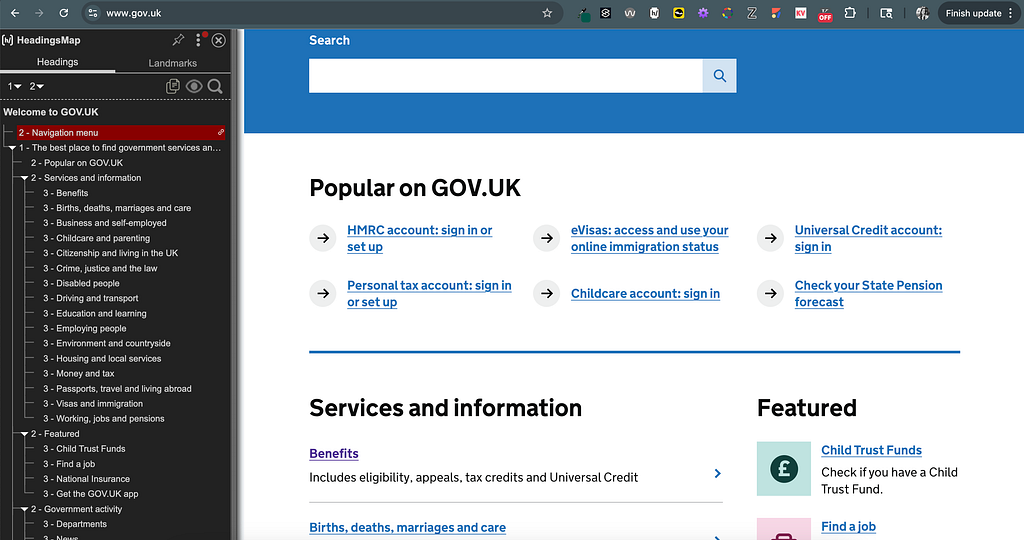
Task: Click arrow icon beside State Pension forecast
Action: click(771, 294)
